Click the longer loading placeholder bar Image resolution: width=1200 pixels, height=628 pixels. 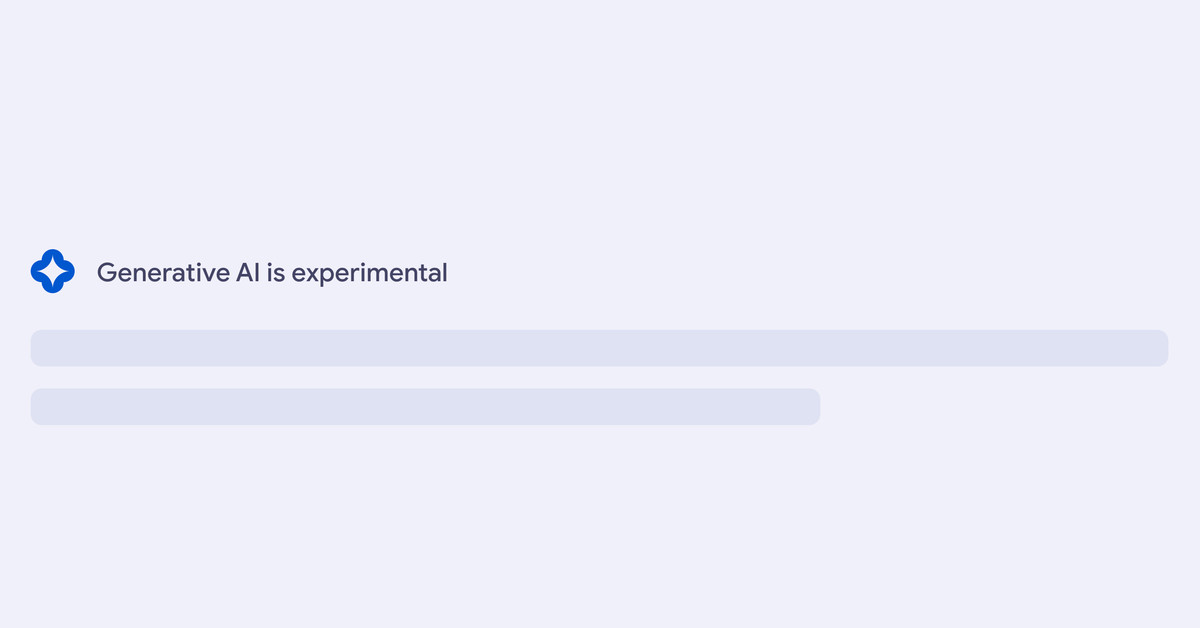[x=599, y=348]
